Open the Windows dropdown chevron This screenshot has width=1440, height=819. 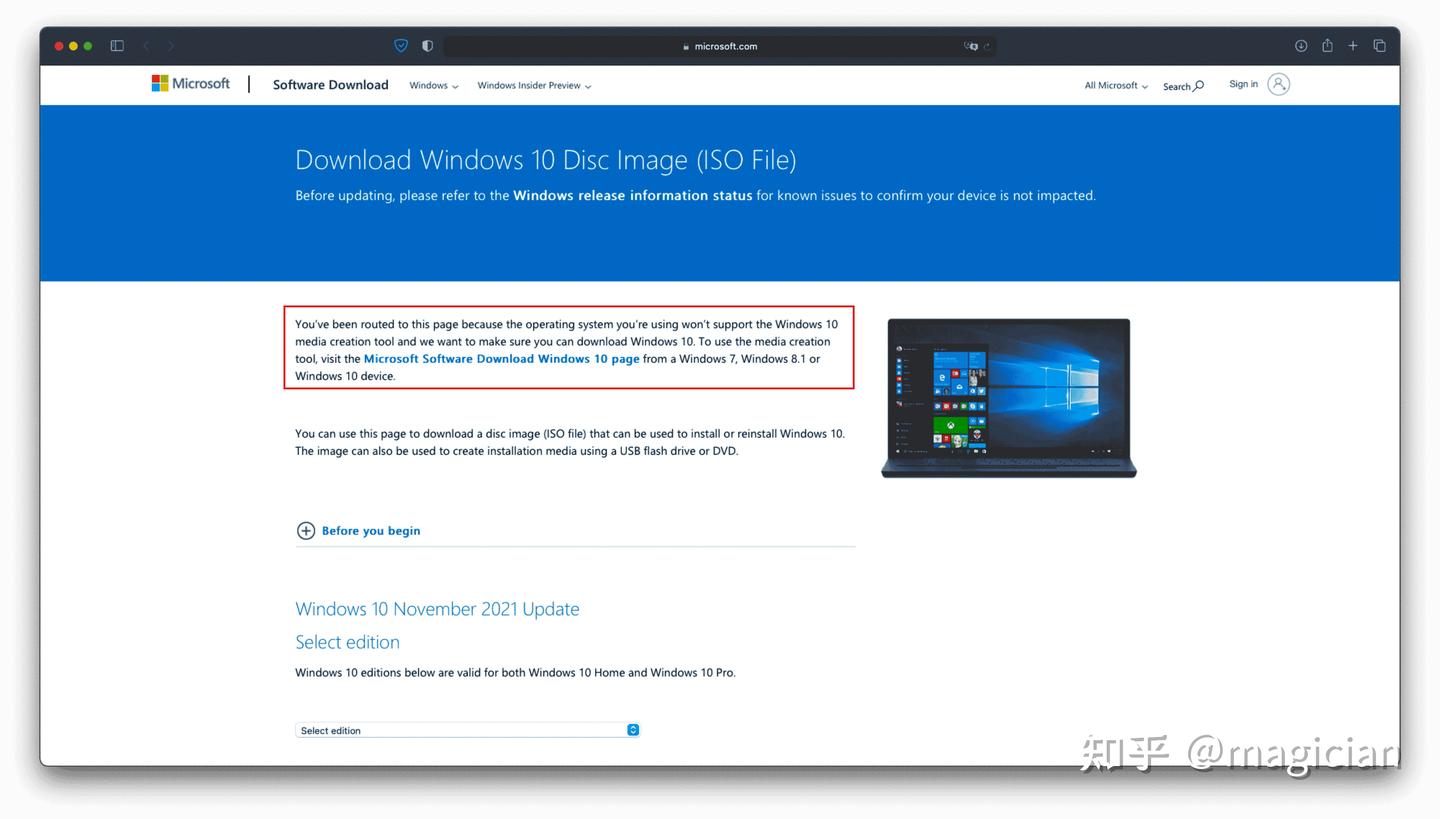tap(433, 86)
